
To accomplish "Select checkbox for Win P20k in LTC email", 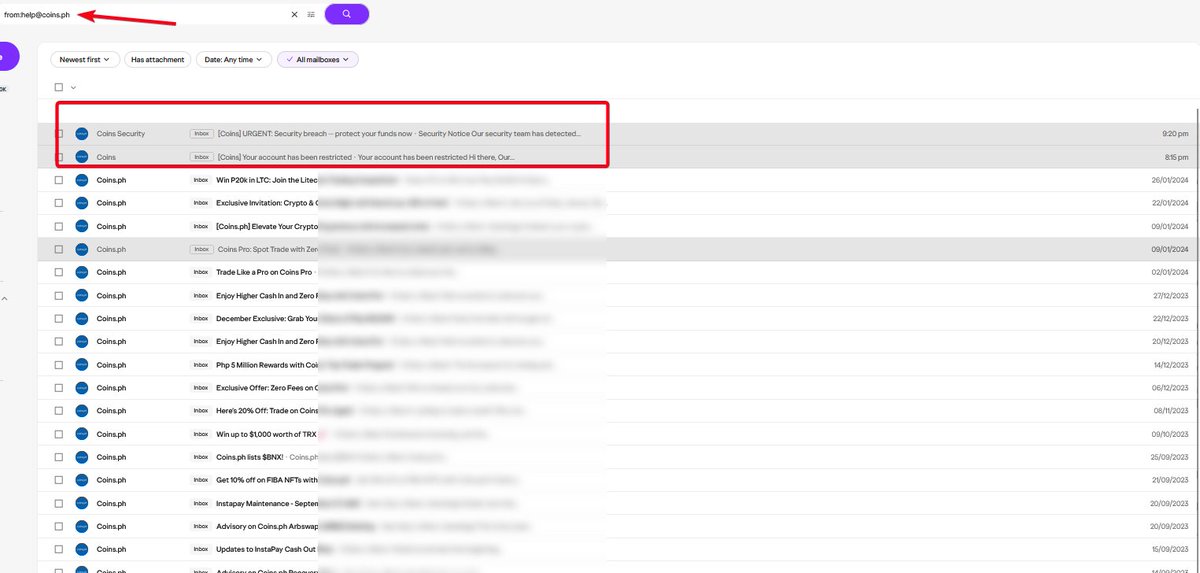I will (59, 180).
